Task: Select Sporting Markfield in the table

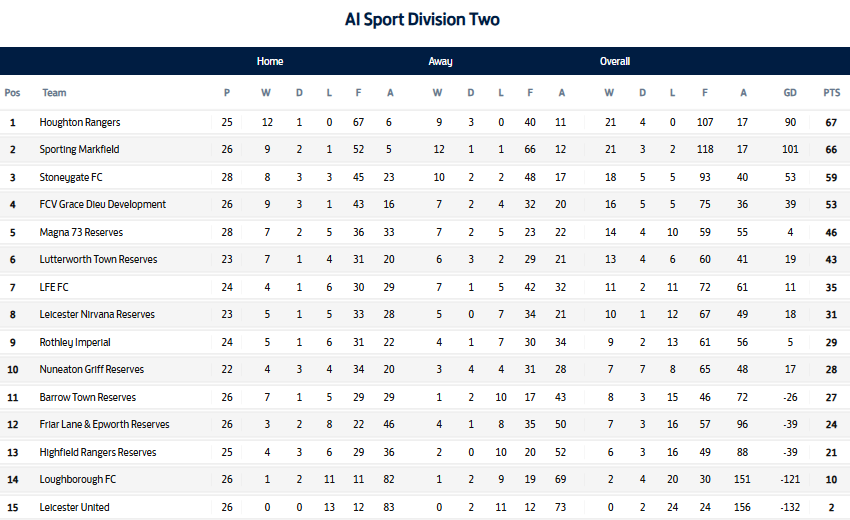Action: tap(80, 149)
